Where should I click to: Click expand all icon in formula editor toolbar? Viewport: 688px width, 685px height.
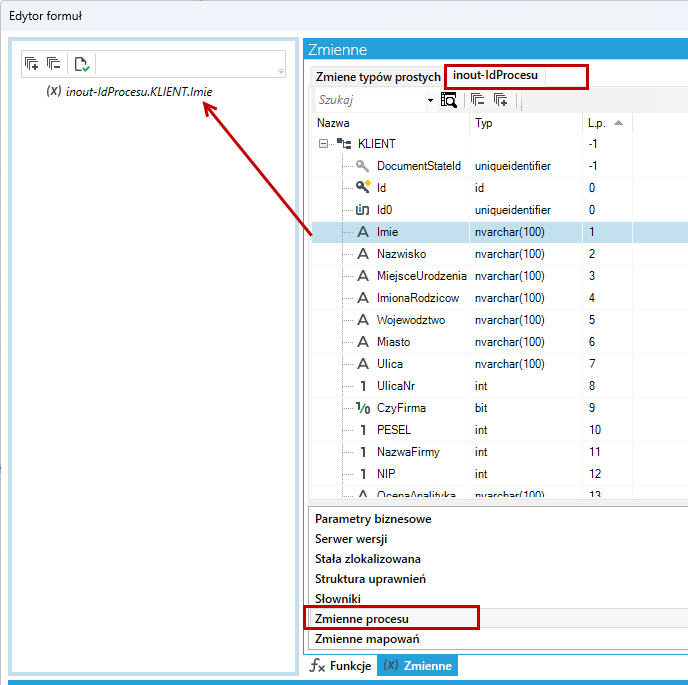32,64
